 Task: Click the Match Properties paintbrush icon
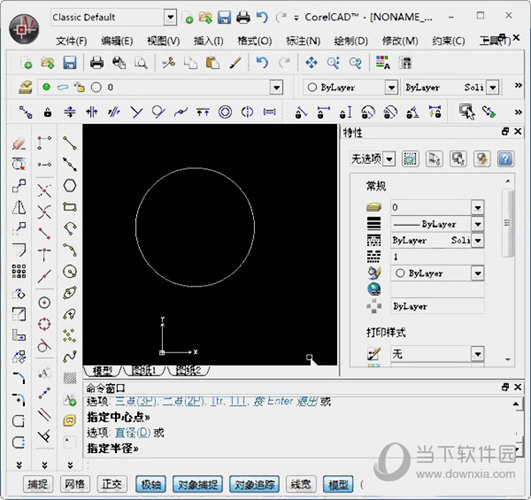coord(235,63)
